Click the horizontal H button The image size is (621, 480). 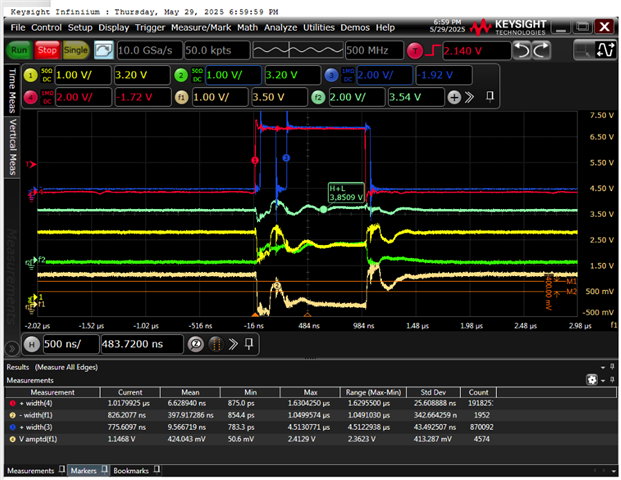pyautogui.click(x=31, y=345)
